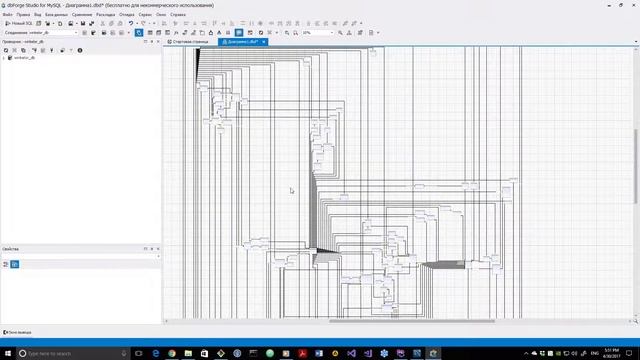This screenshot has width=640, height=360.
Task: Open Google Chrome from the taskbar
Action: click(172, 353)
